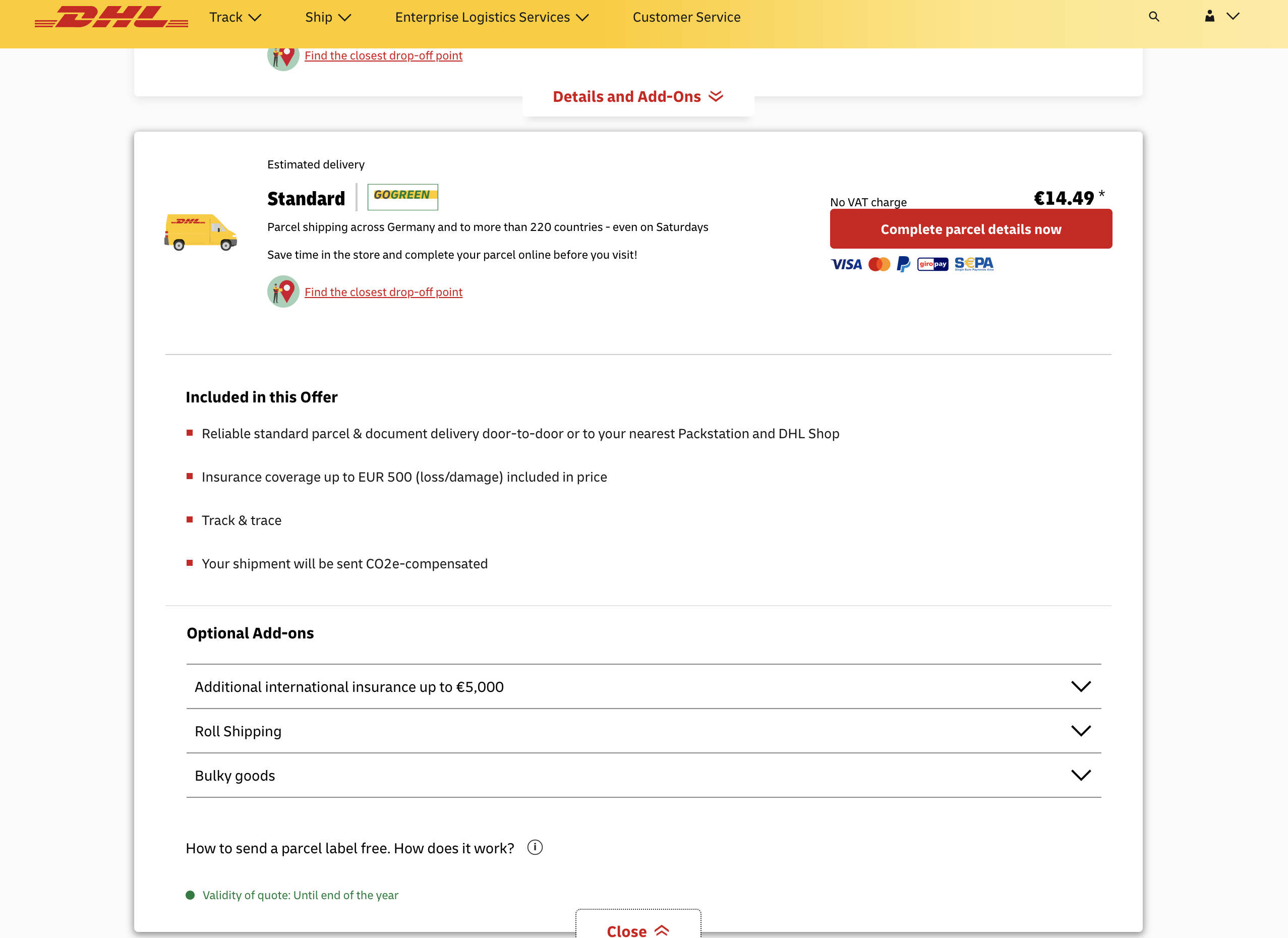This screenshot has width=1288, height=938.
Task: Click the SEPA payment logo
Action: pyautogui.click(x=974, y=264)
